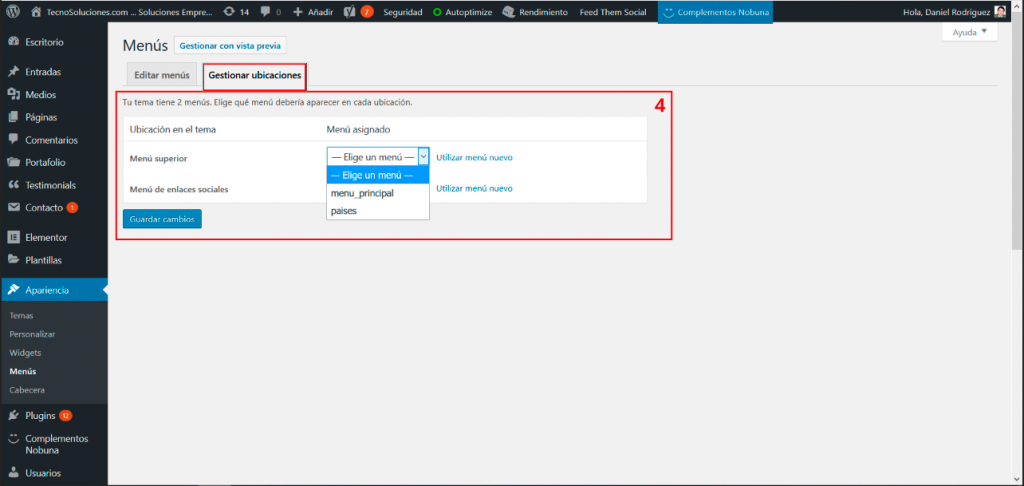Open the Medios library in sidebar
This screenshot has width=1024, height=486.
[40, 95]
